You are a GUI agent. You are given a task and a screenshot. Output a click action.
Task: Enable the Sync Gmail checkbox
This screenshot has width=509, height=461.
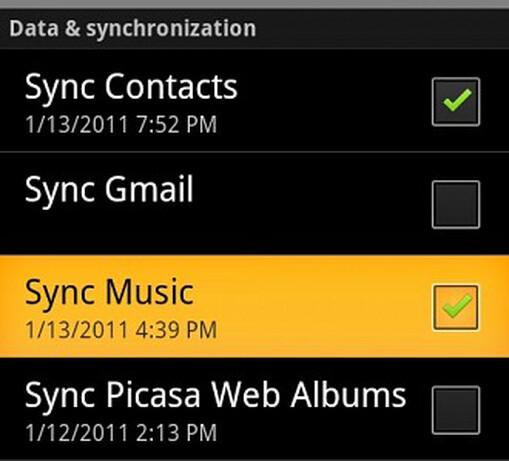point(456,204)
